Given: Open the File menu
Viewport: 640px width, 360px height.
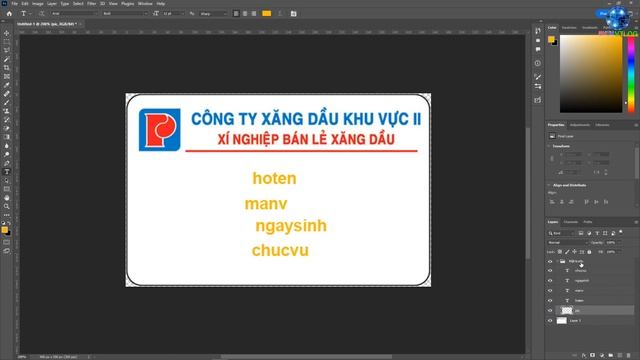Looking at the screenshot, I should (x=14, y=4).
